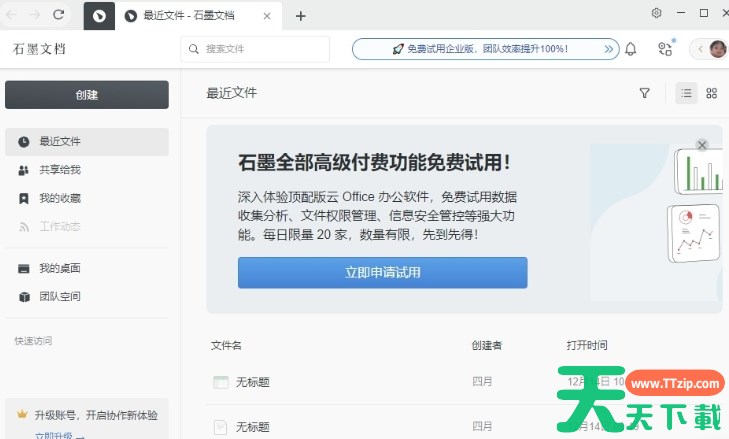Click the 立即申请试用 button

coord(383,273)
